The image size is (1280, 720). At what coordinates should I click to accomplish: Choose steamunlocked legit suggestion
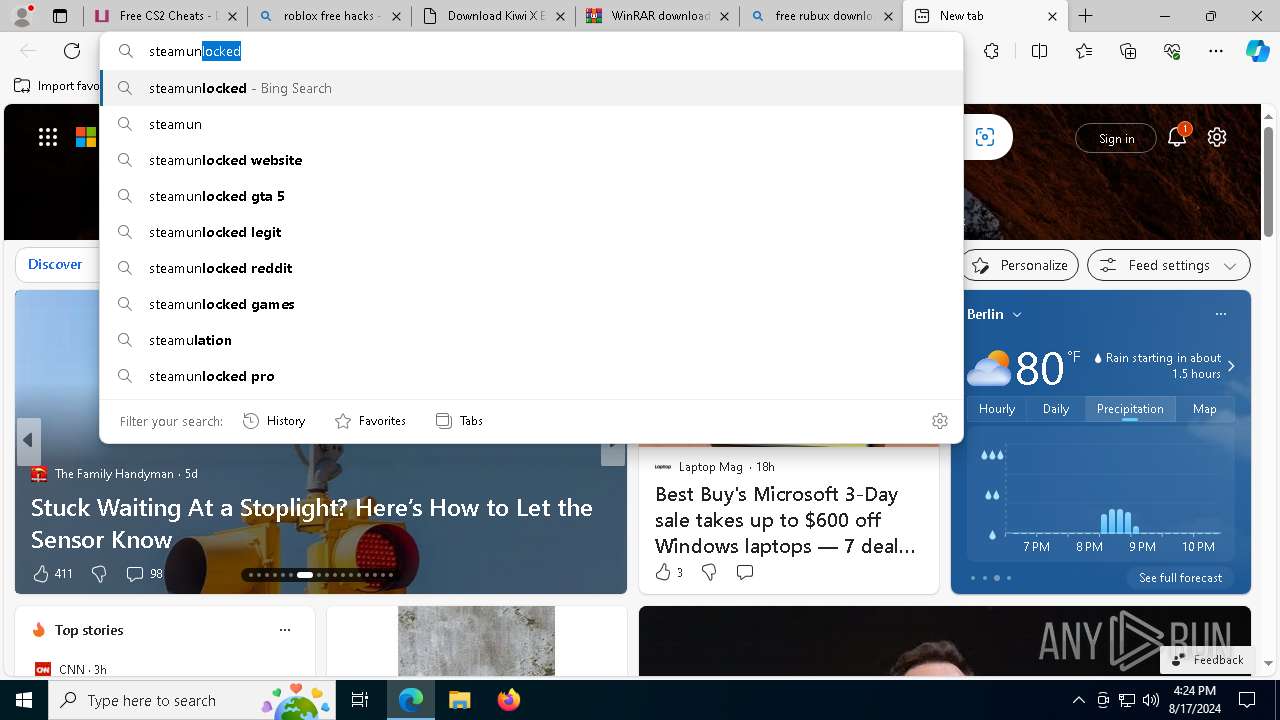(x=532, y=232)
